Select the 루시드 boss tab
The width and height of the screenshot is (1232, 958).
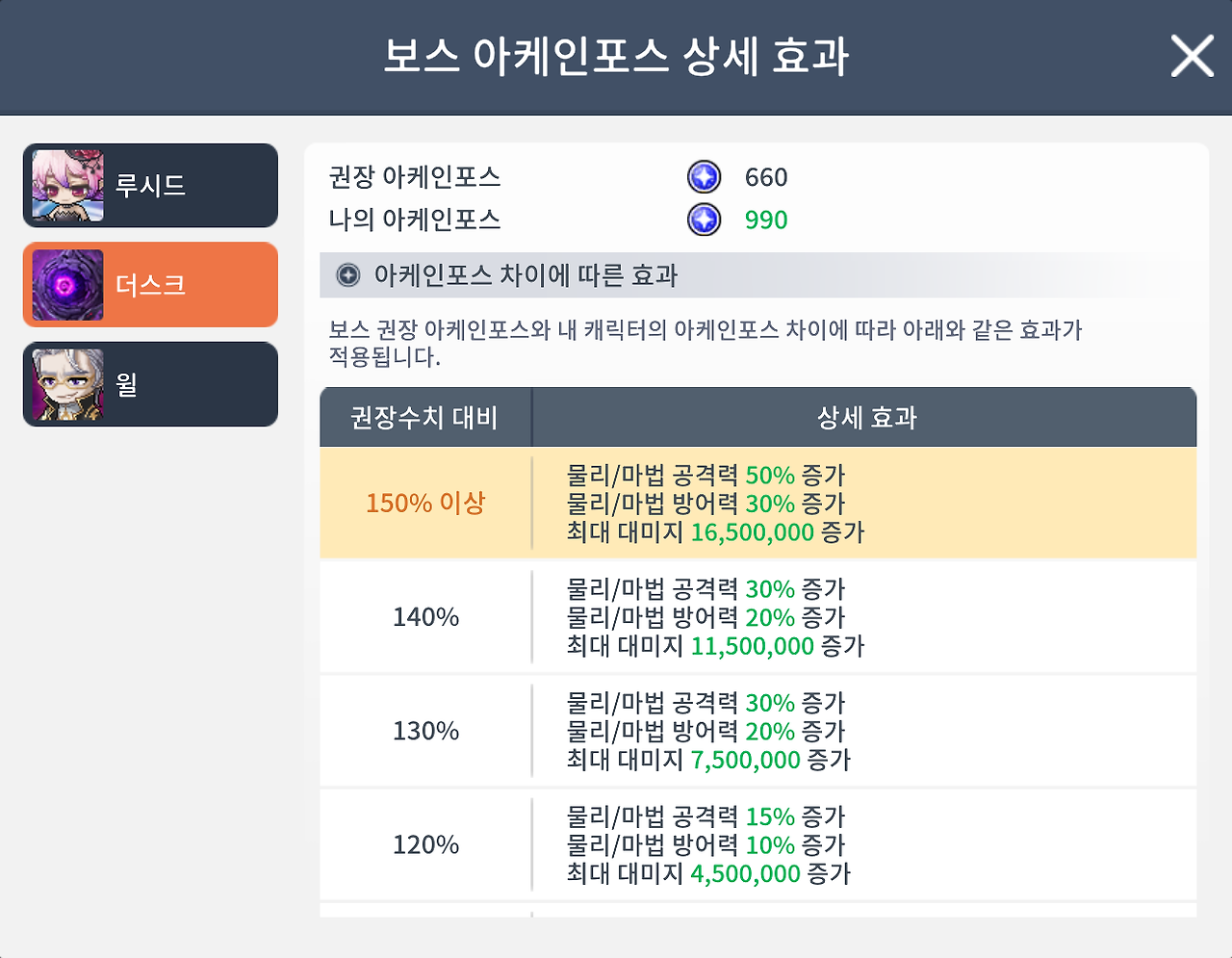click(x=150, y=186)
